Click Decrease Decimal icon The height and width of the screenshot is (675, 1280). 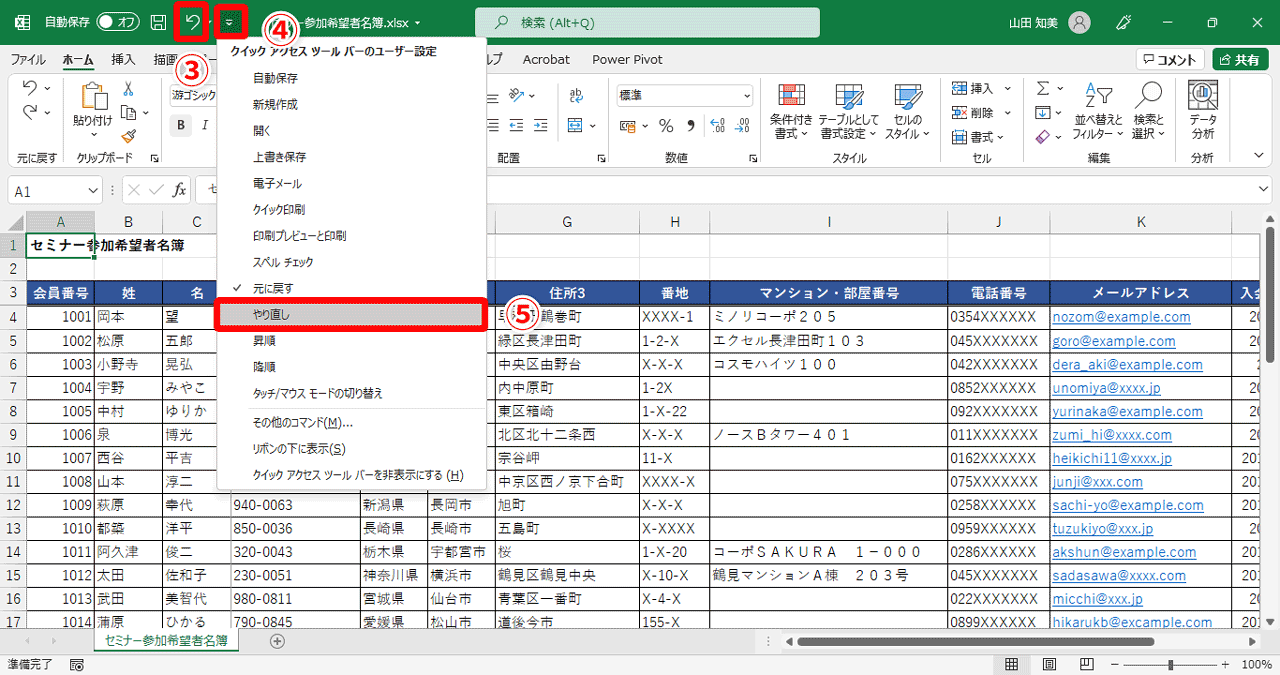(743, 125)
